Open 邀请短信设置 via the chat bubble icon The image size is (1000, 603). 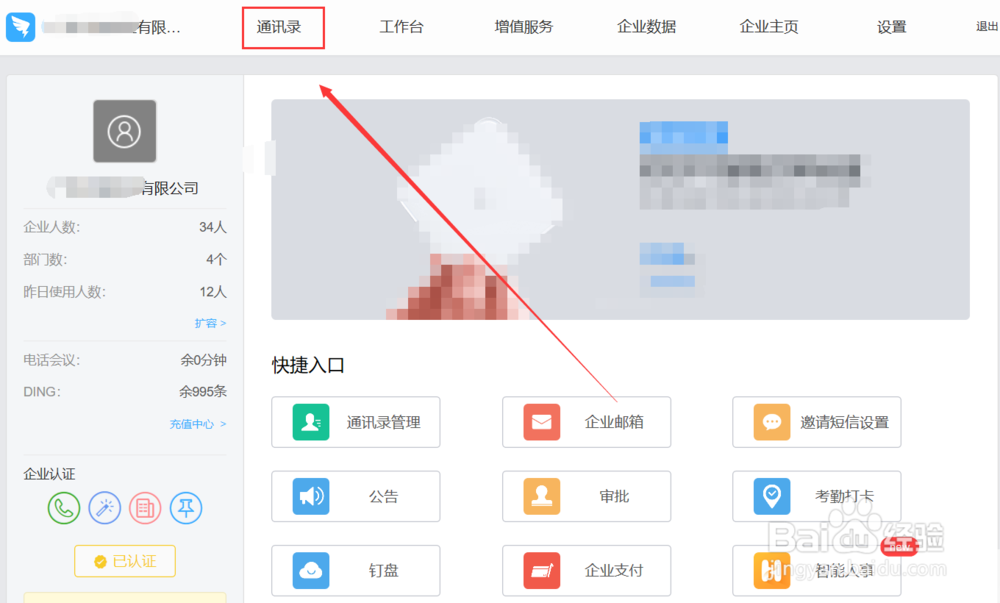tap(771, 422)
